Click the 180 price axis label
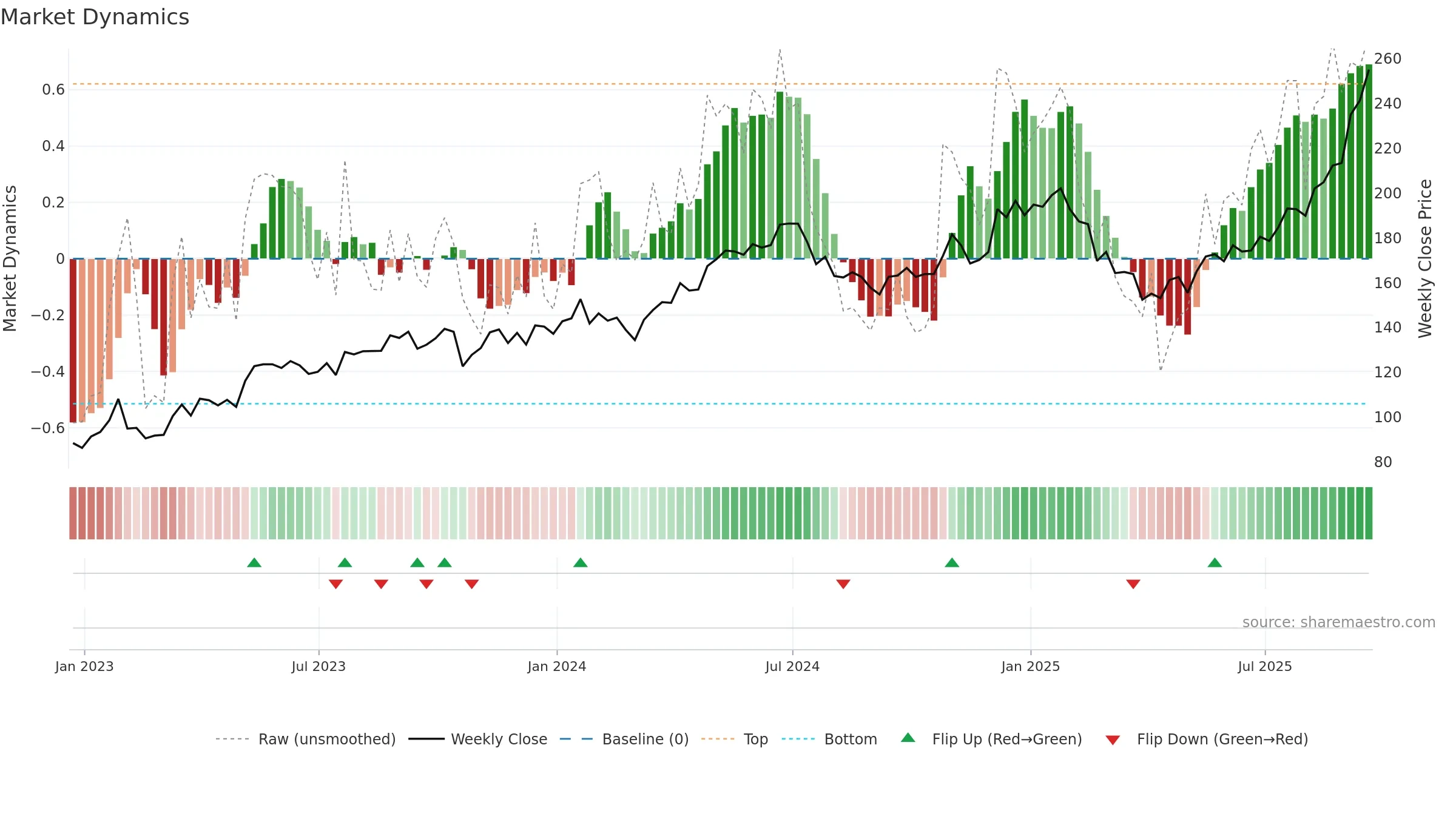 (x=1388, y=238)
